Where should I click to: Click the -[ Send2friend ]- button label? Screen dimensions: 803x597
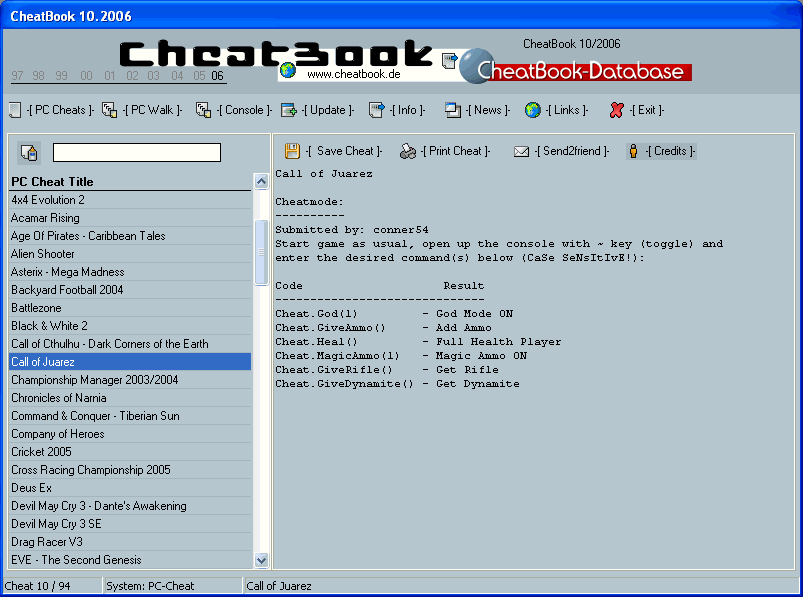(572, 151)
